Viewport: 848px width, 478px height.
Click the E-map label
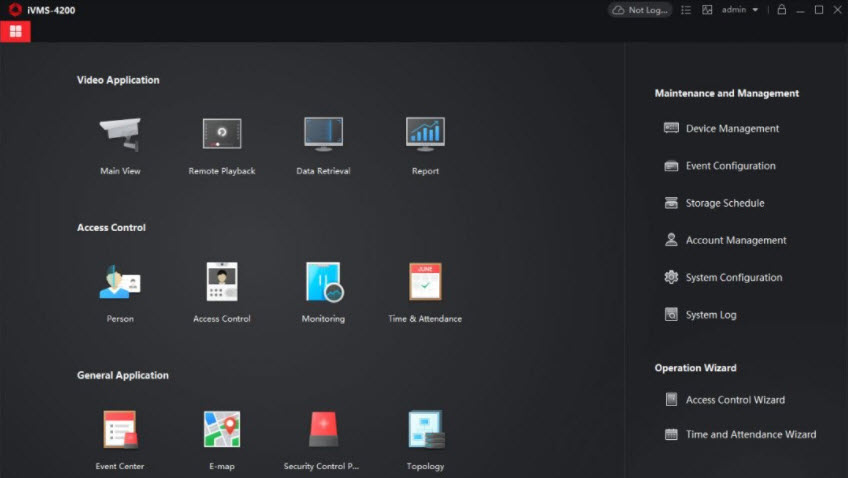point(222,466)
